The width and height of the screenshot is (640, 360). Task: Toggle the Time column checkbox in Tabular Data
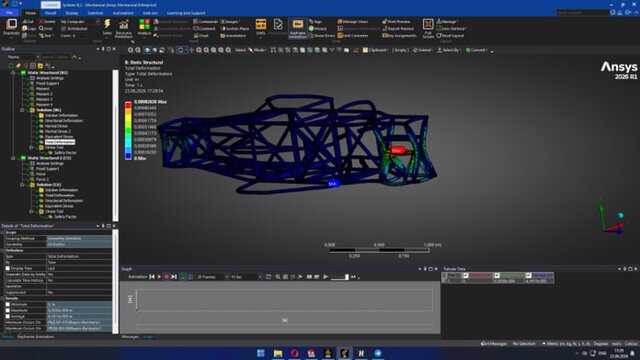tap(444, 276)
